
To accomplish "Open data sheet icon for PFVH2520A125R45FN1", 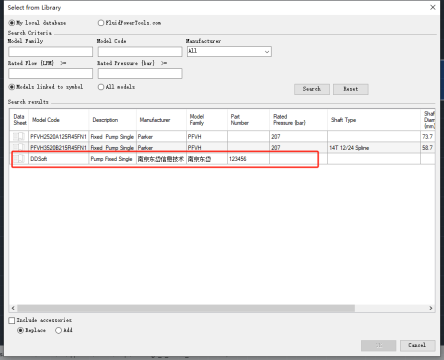I will (19, 136).
